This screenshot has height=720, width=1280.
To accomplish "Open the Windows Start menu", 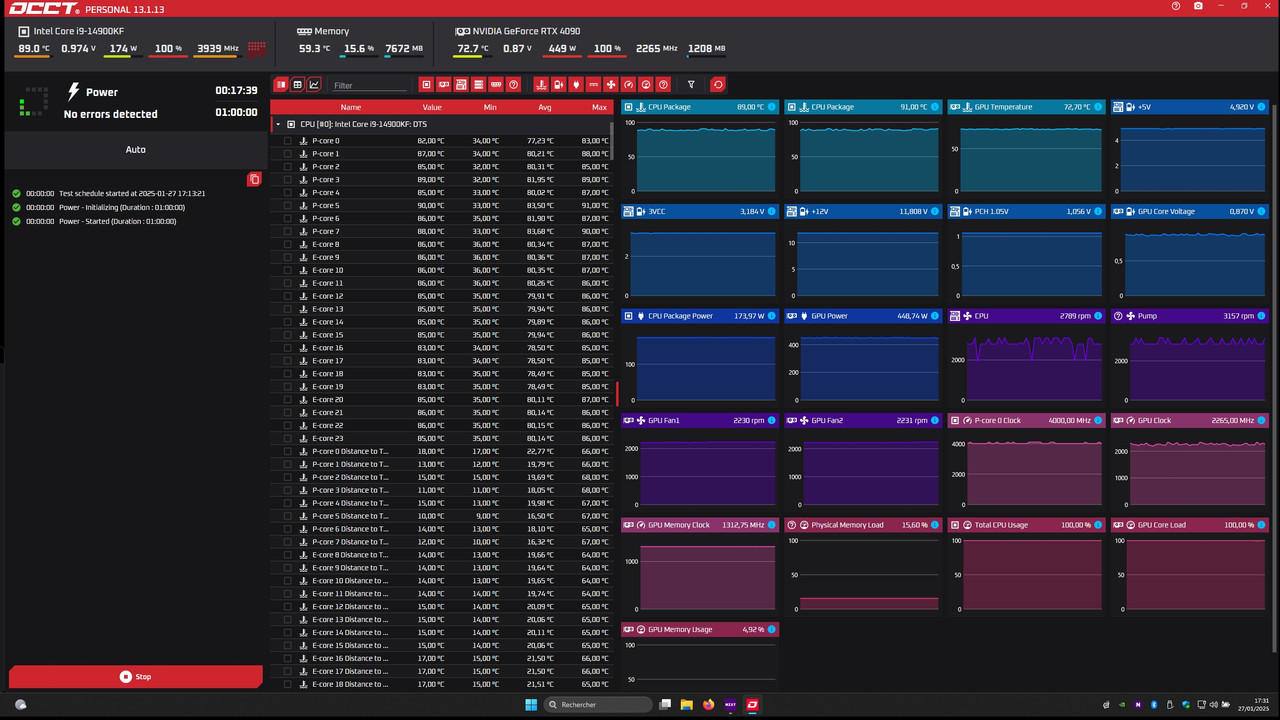I will click(531, 705).
